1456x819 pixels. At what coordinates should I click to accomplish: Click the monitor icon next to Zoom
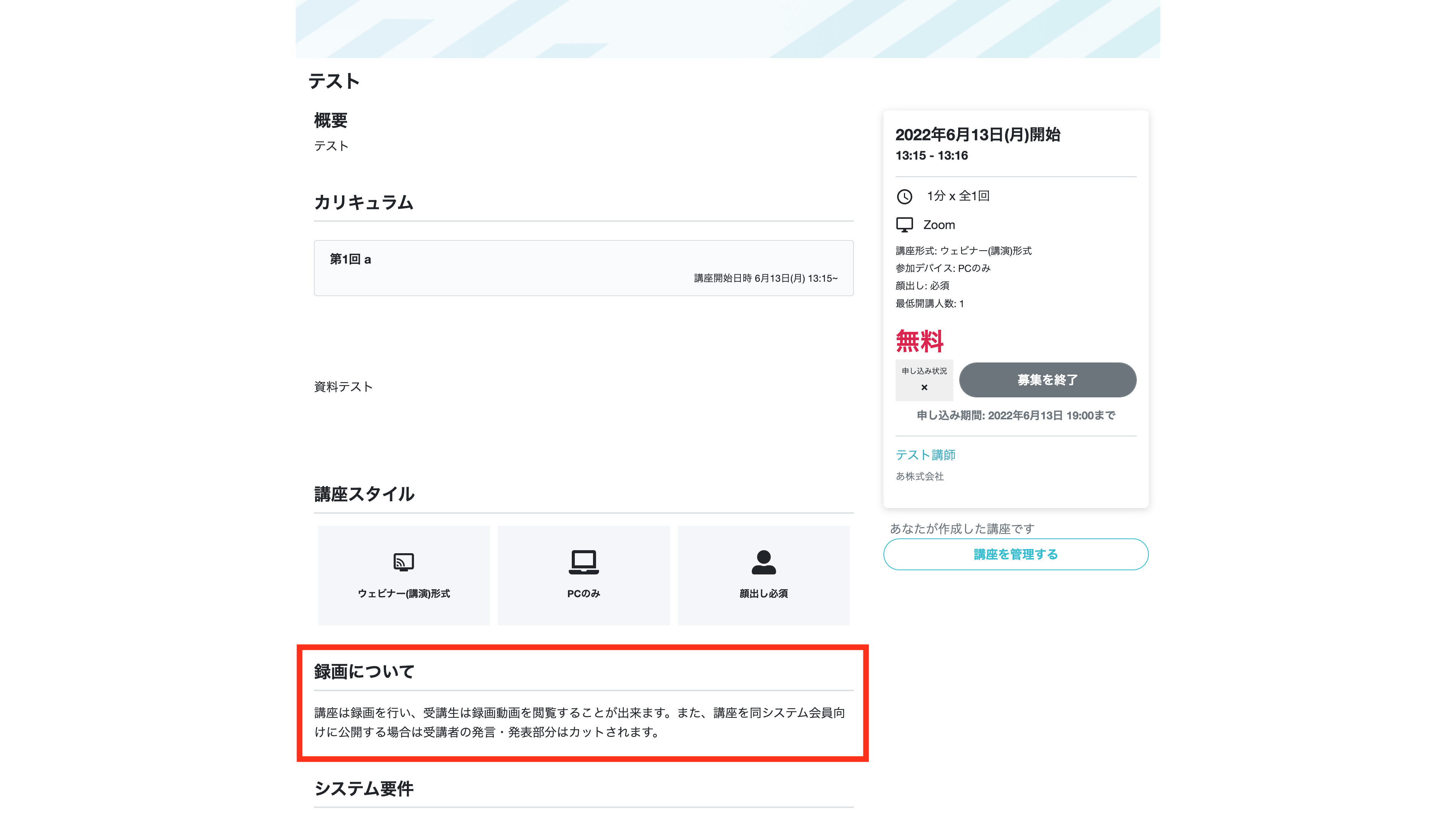904,225
